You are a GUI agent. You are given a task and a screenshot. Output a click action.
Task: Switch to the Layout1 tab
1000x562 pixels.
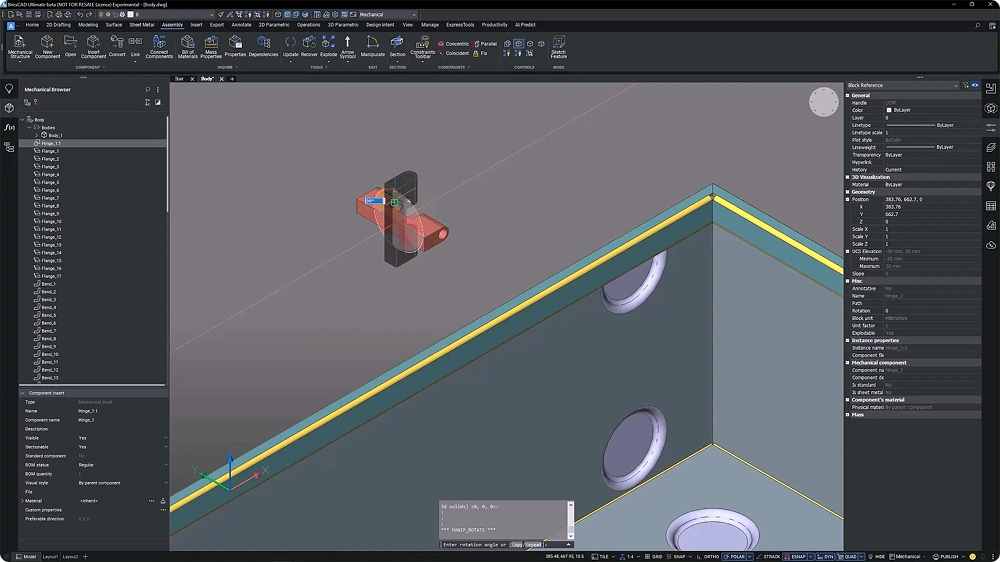point(50,557)
